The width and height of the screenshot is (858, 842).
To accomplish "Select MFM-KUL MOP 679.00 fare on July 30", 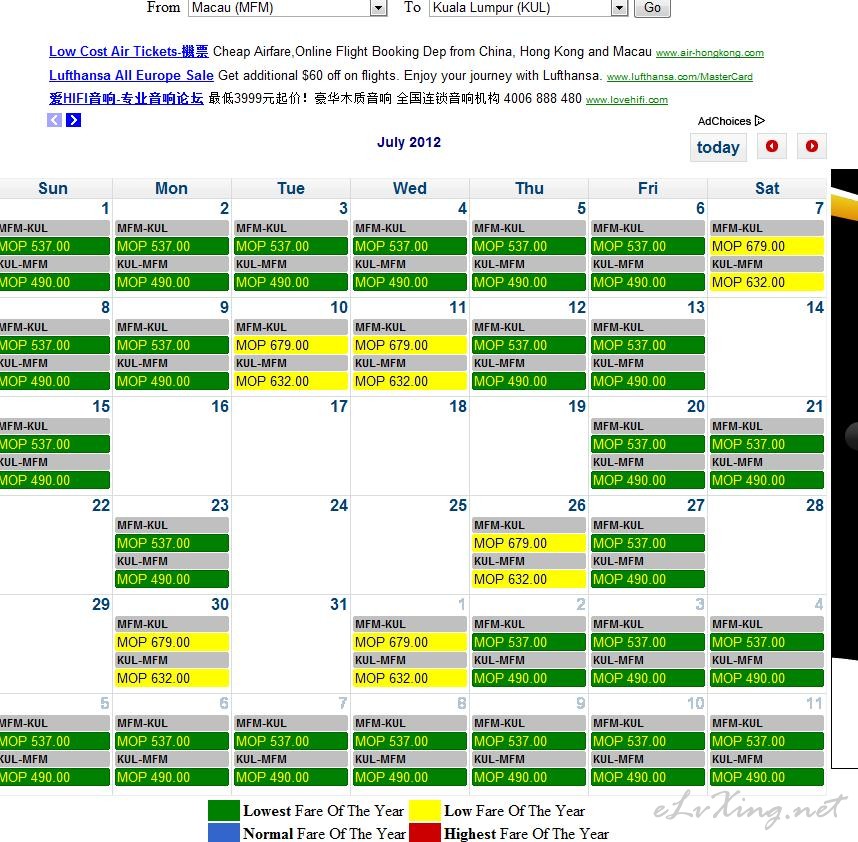I will coord(172,642).
